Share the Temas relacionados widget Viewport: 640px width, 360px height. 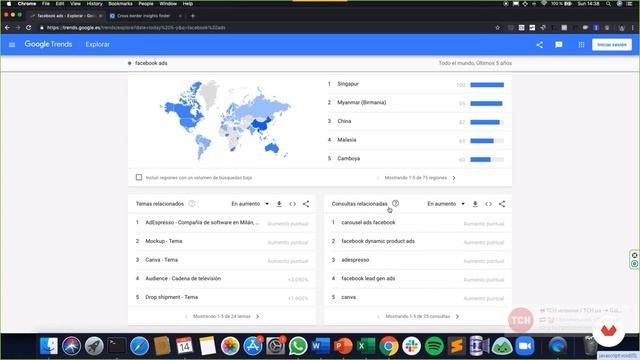coord(306,204)
